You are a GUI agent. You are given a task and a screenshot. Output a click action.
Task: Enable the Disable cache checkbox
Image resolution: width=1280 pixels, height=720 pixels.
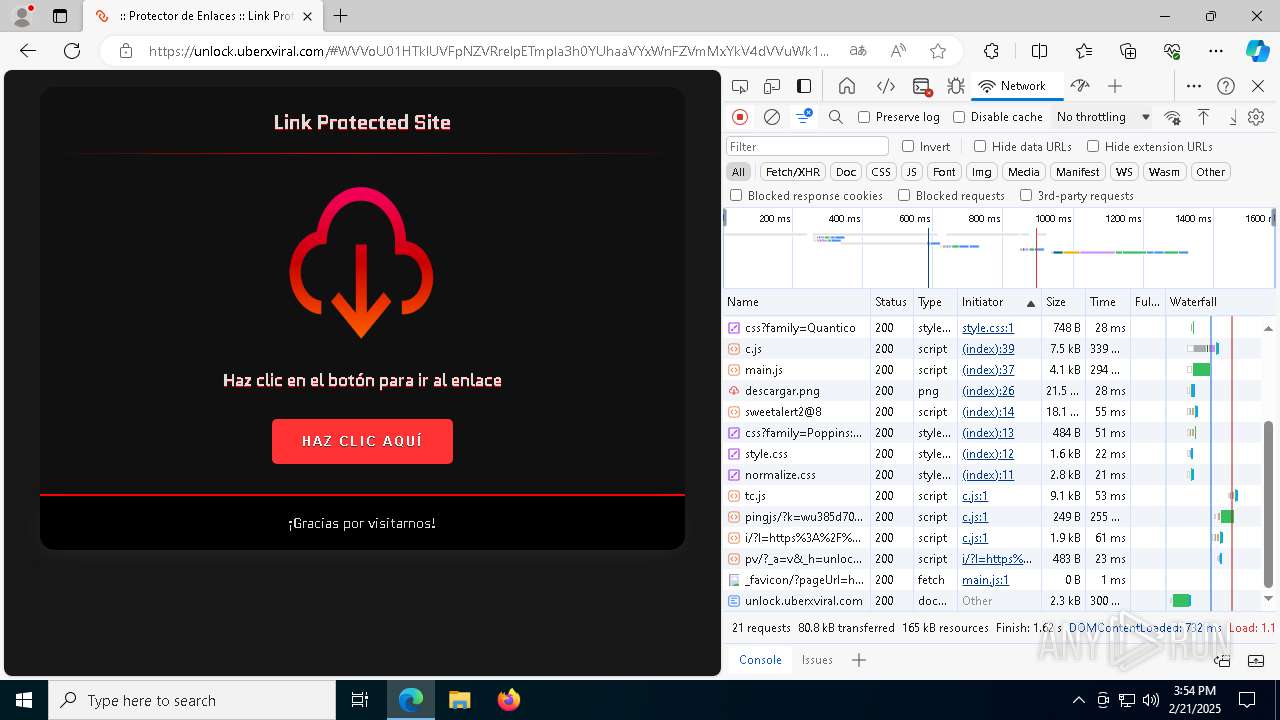tap(959, 117)
